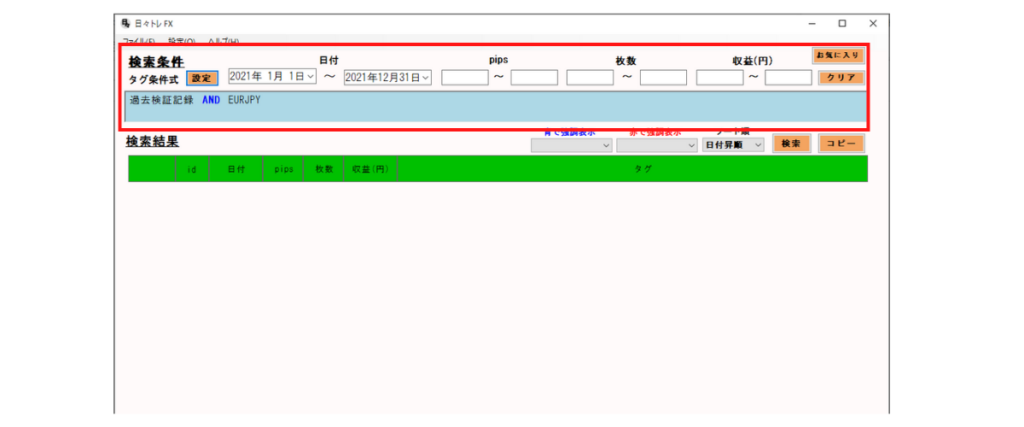Open the sort order dropdown showing 日付昇順
Viewport: 1024px width, 427px height.
(733, 145)
